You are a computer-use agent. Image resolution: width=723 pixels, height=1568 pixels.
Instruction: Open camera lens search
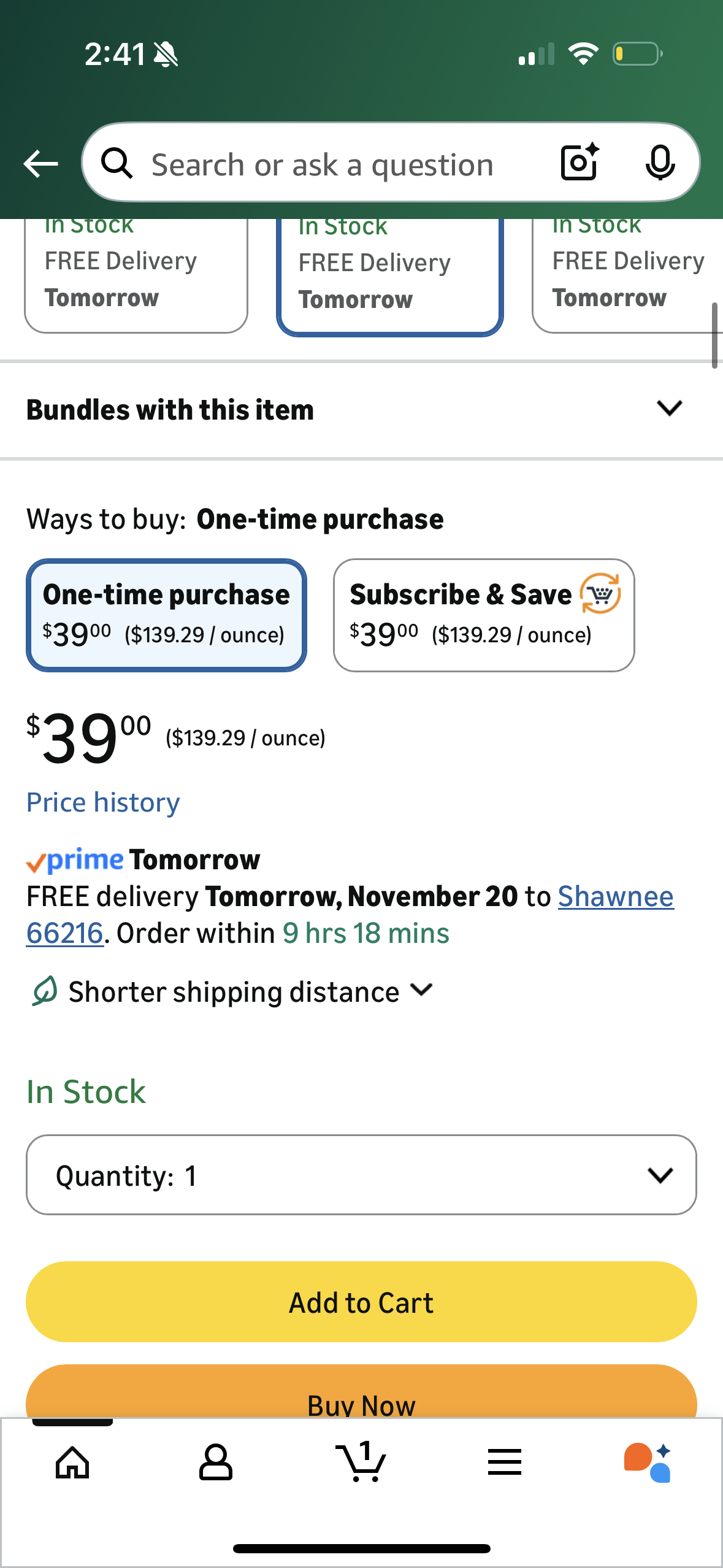579,163
